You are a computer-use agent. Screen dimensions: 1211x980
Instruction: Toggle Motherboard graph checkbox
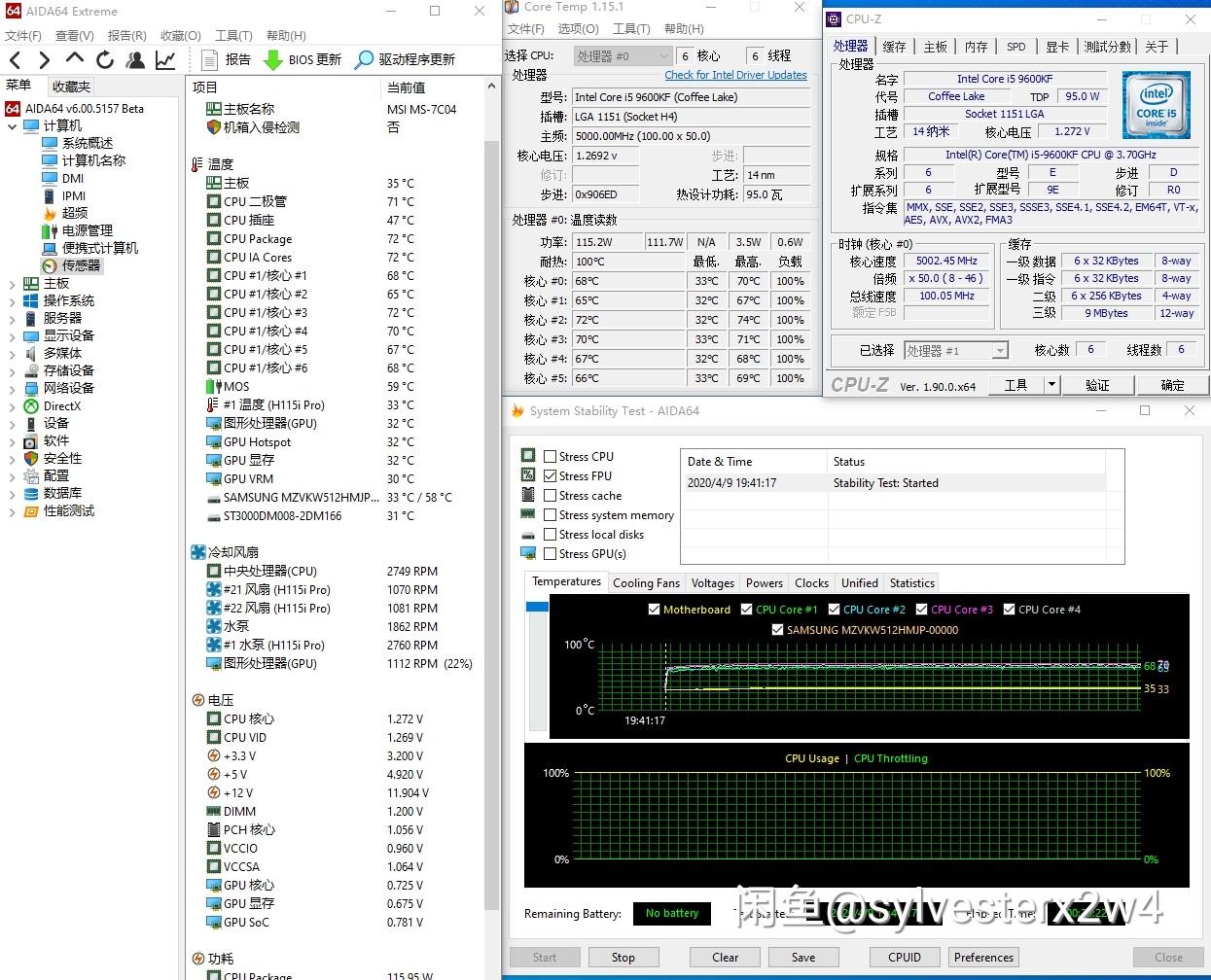pyautogui.click(x=655, y=610)
